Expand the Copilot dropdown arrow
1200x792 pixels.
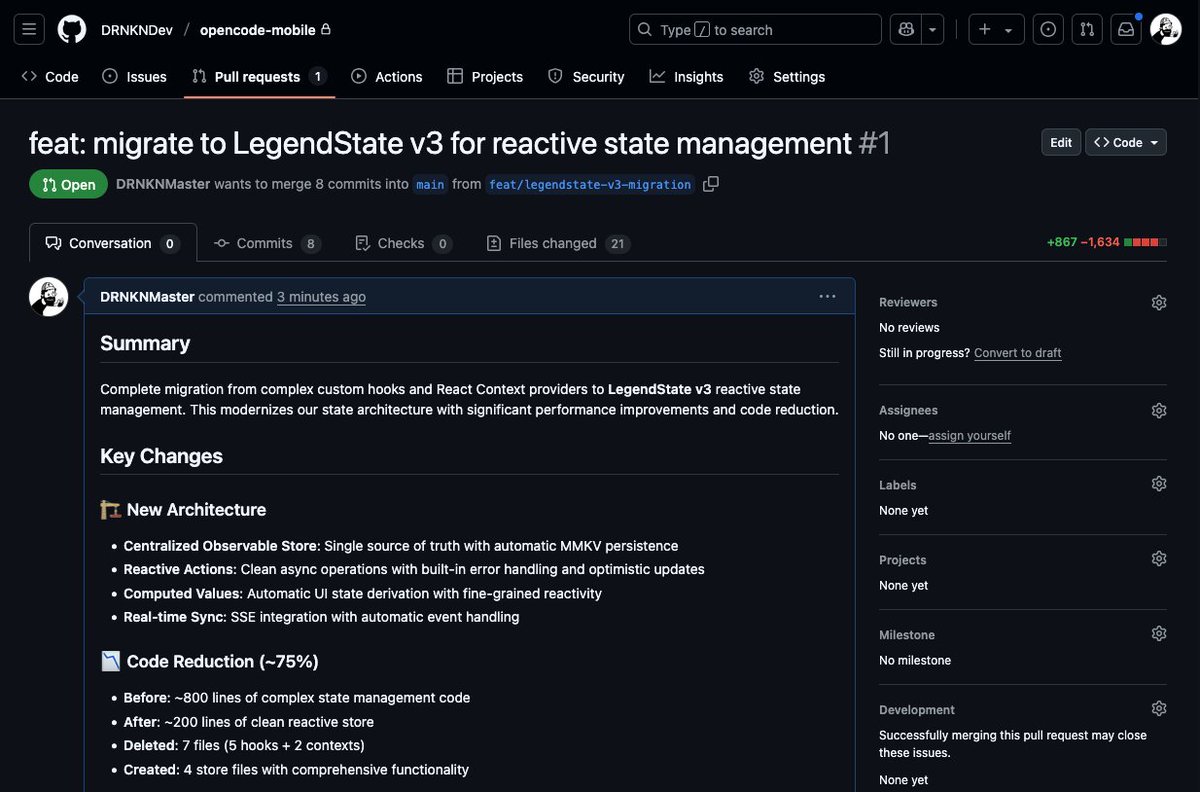coord(933,29)
